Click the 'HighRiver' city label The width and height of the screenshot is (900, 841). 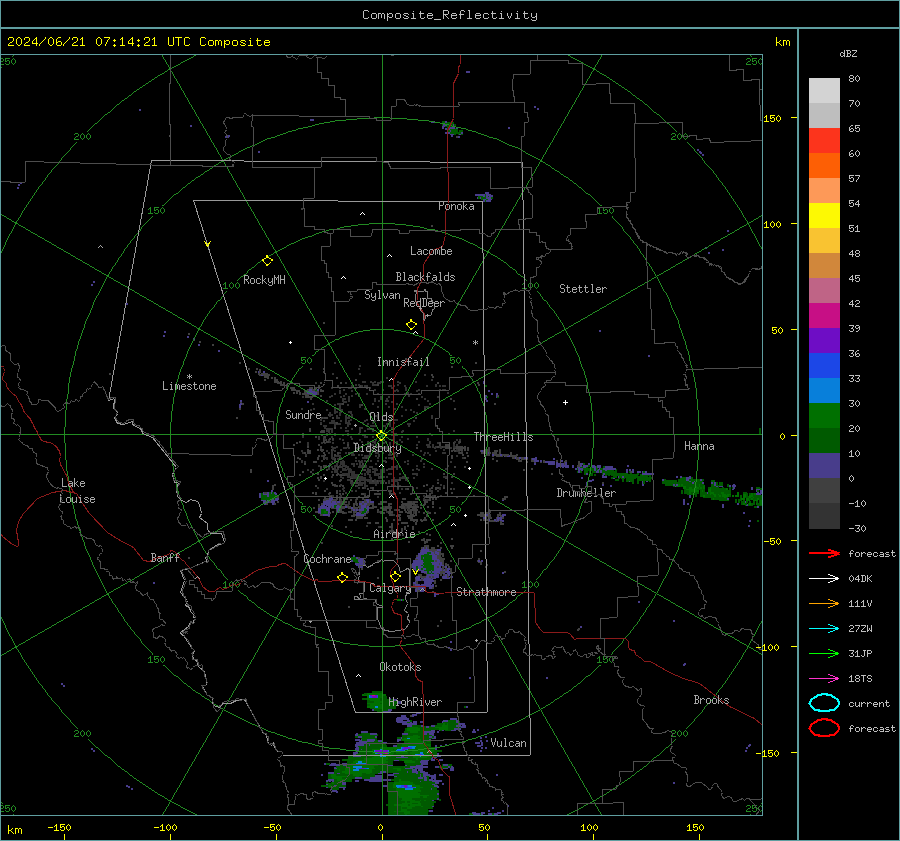click(x=415, y=702)
